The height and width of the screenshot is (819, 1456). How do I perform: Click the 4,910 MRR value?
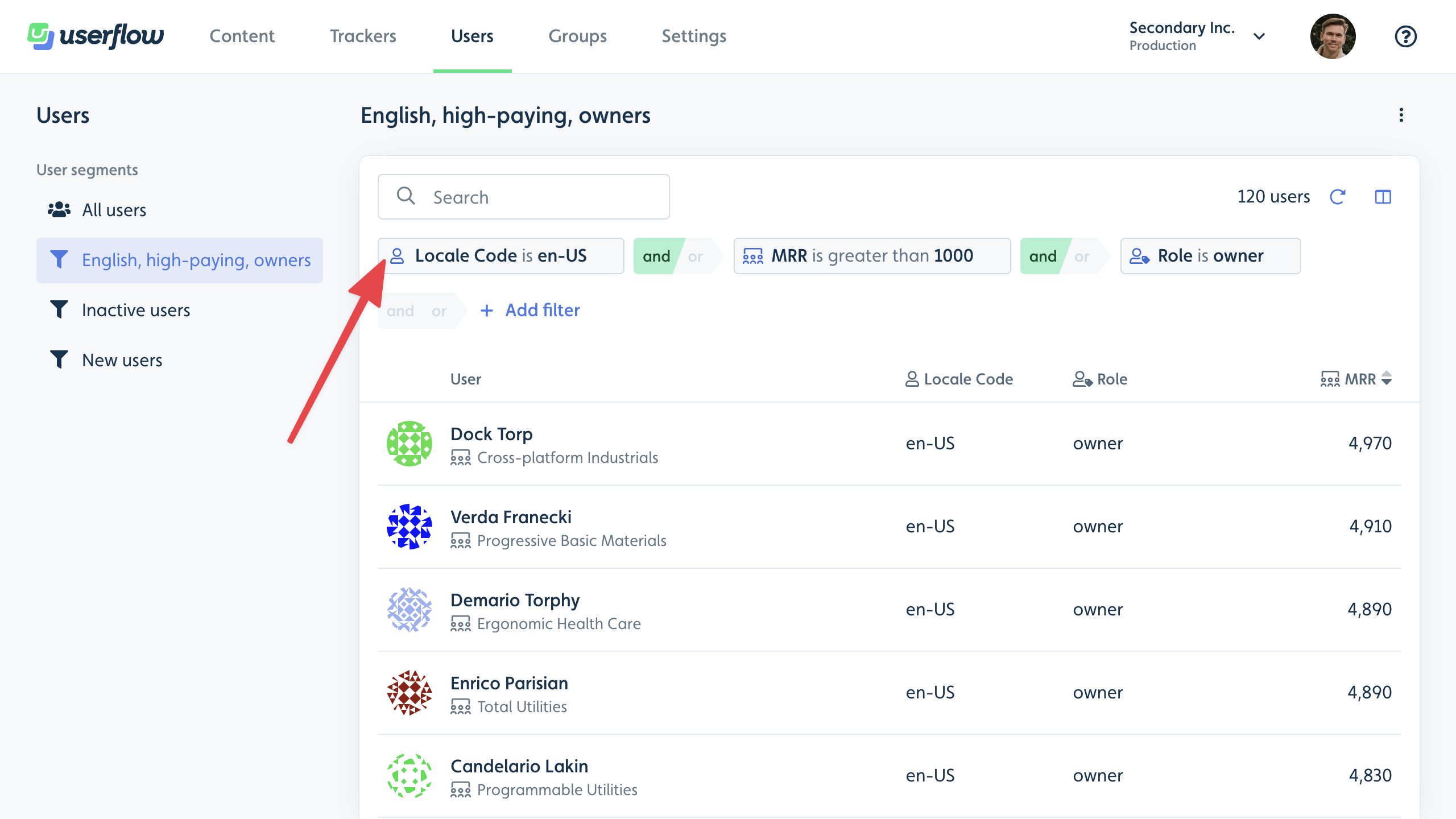click(1370, 527)
